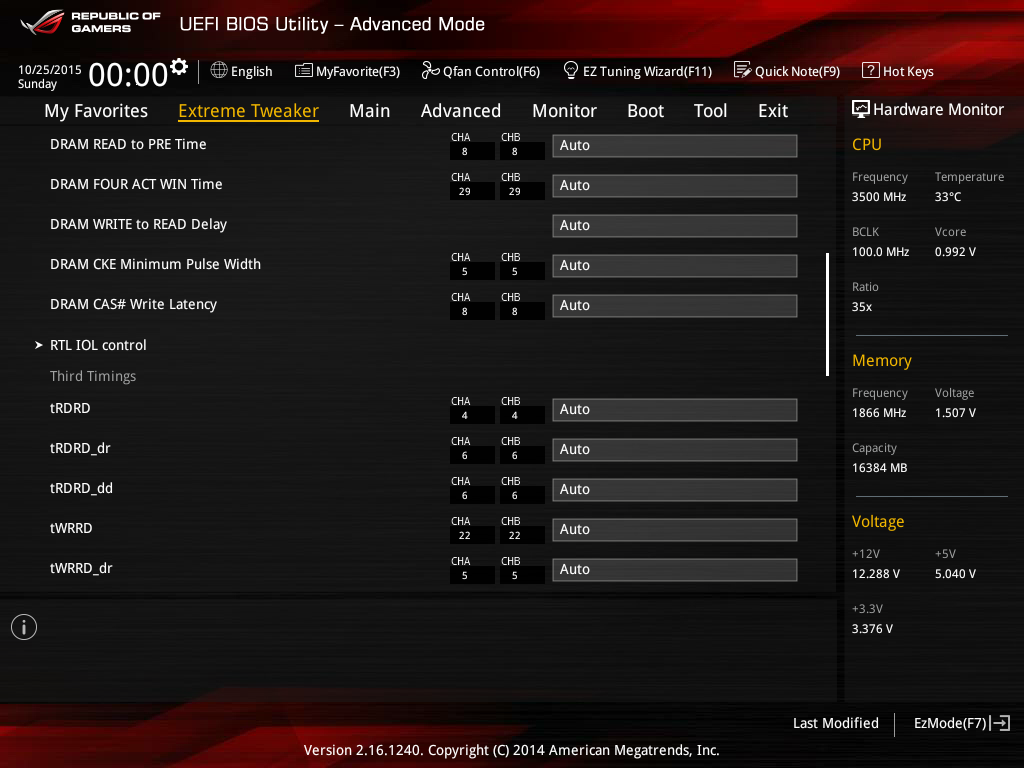Launch EZ Tuning Wizard lightbulb icon
1024x768 pixels.
(571, 70)
